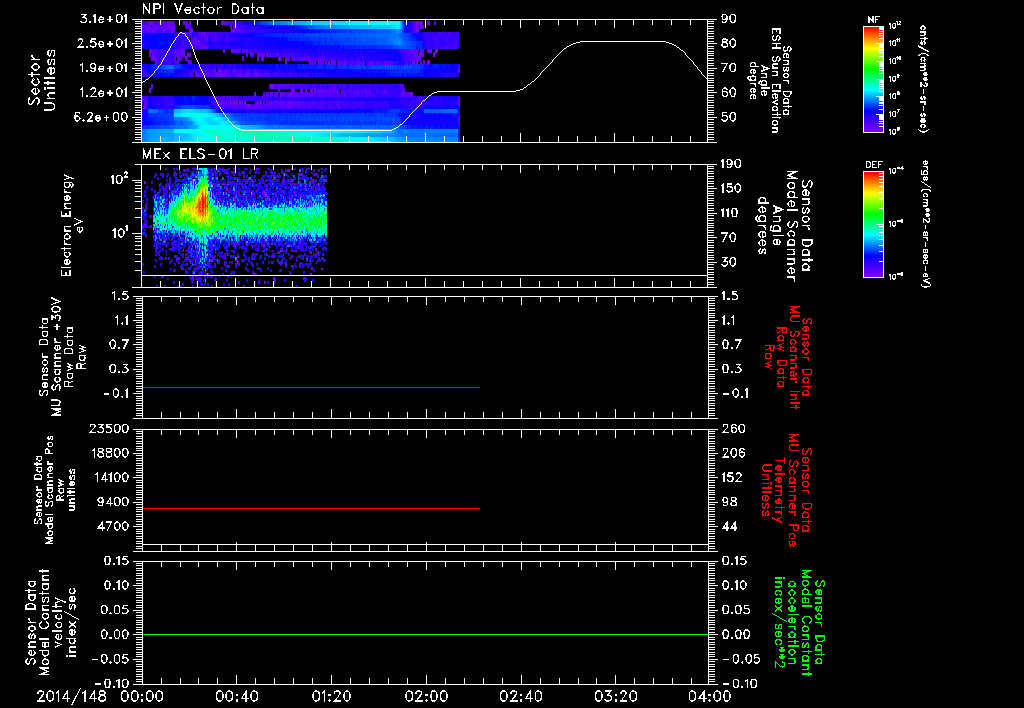Click the "03:20" time axis label

tap(615, 696)
